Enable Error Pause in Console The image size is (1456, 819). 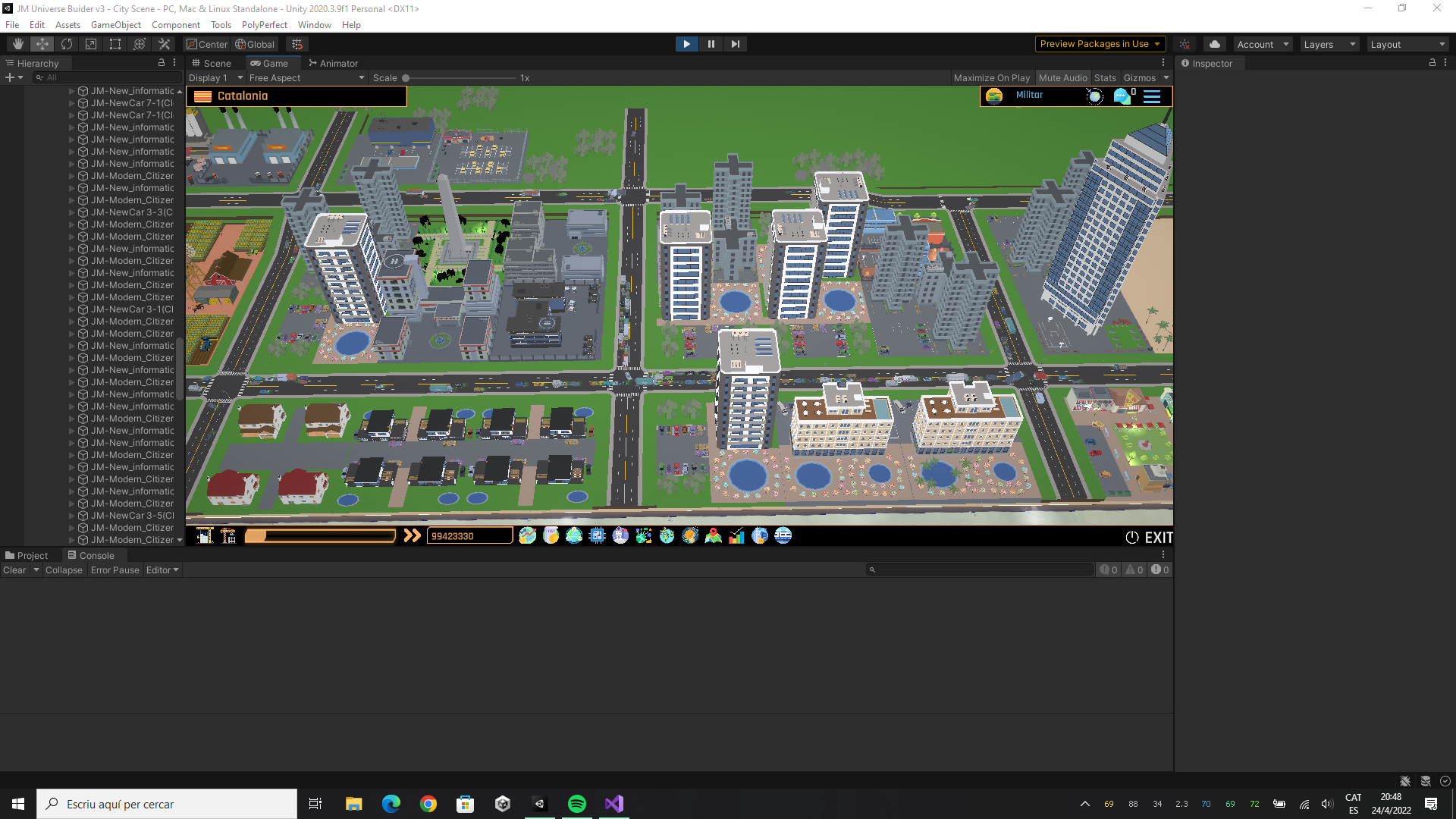coord(115,570)
